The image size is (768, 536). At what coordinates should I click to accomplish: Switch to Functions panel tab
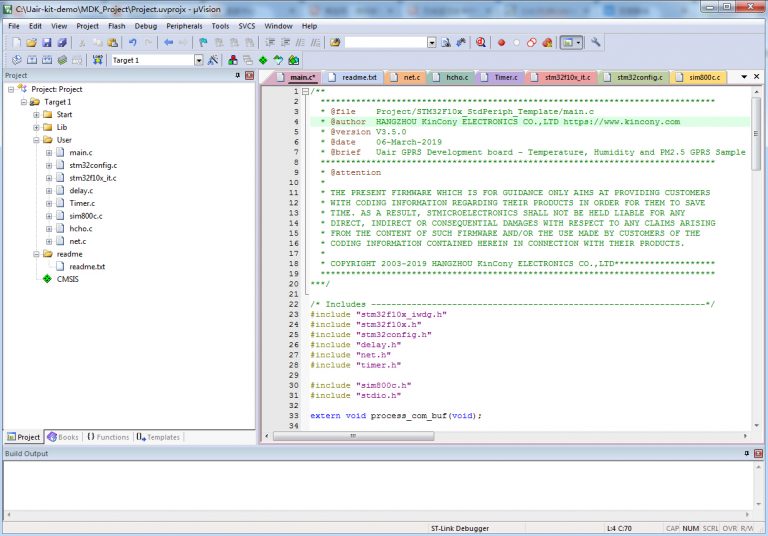pyautogui.click(x=108, y=437)
